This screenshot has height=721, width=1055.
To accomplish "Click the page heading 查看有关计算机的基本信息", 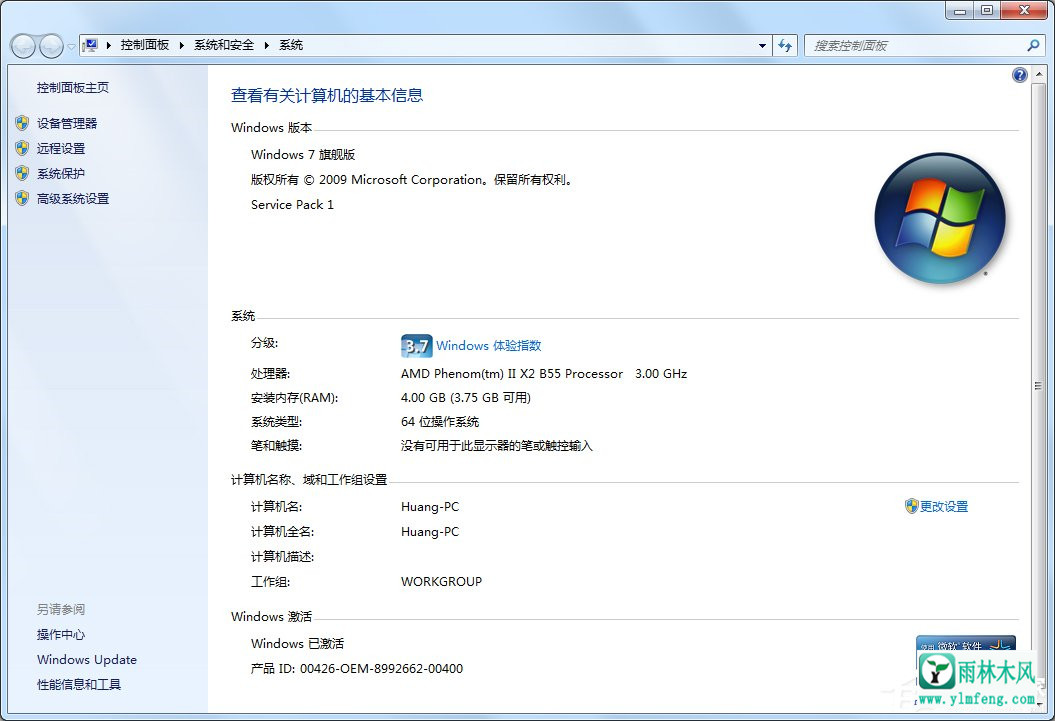I will (327, 96).
